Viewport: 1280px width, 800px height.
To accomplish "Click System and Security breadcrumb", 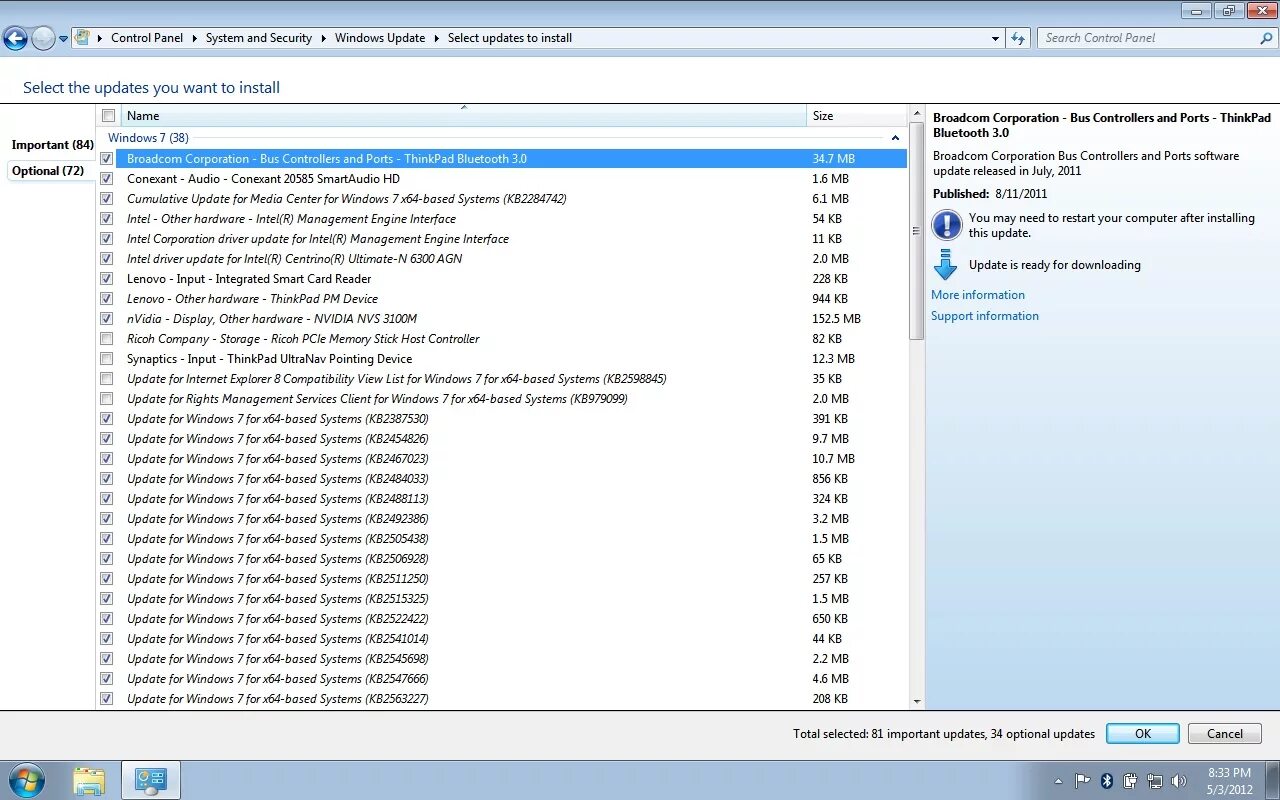I will pos(258,38).
